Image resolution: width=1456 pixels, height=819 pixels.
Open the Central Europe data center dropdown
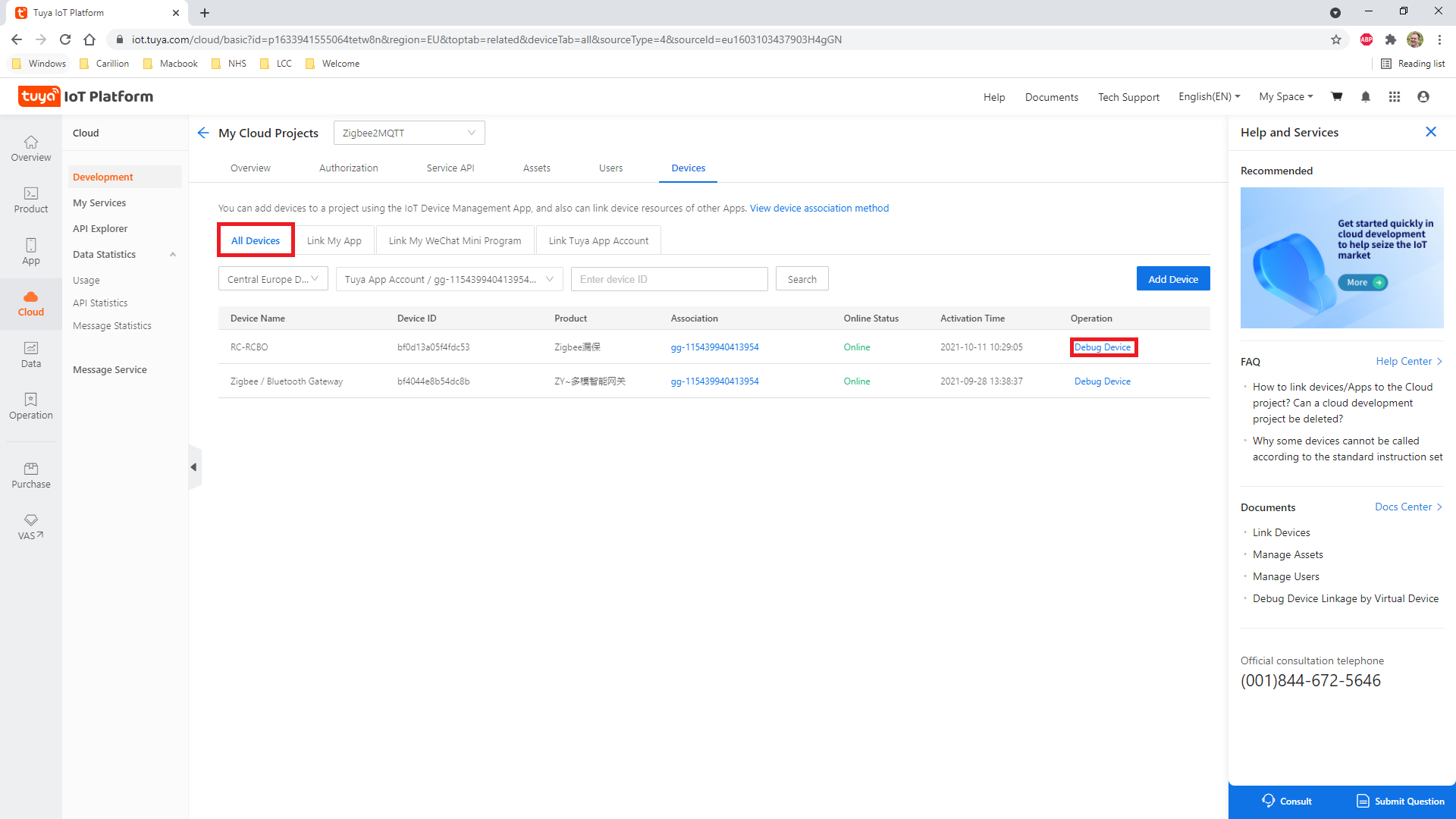(x=273, y=279)
